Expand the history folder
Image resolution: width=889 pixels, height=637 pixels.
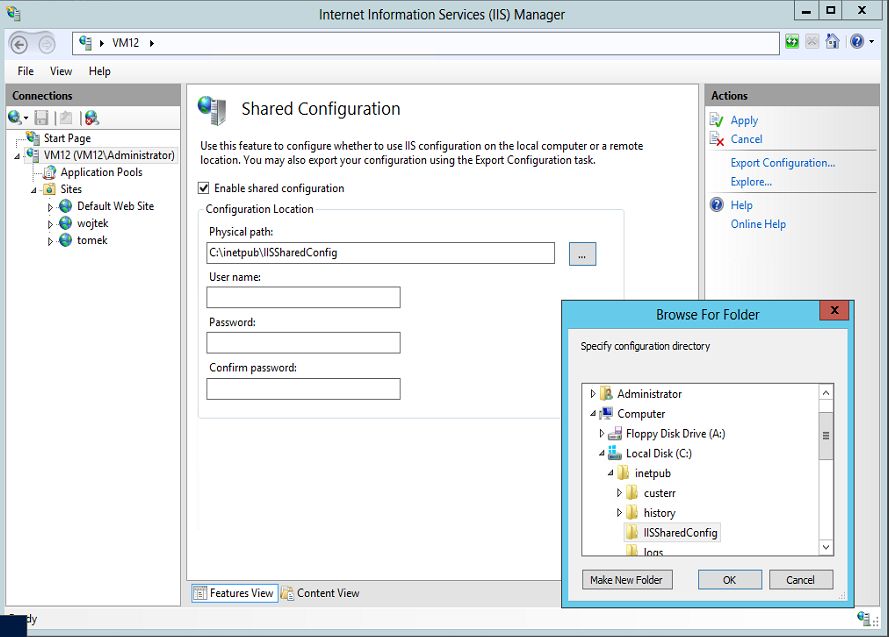coord(619,513)
